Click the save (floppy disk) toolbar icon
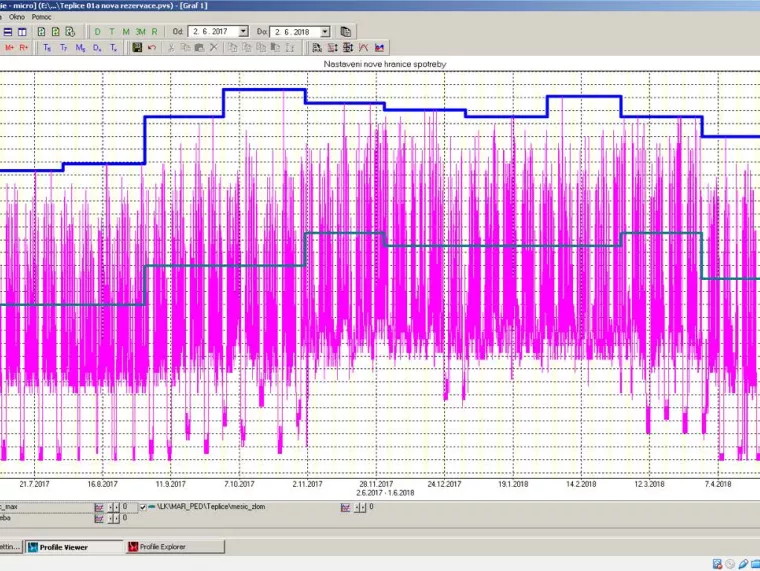Viewport: 760px width, 571px height. 137,48
